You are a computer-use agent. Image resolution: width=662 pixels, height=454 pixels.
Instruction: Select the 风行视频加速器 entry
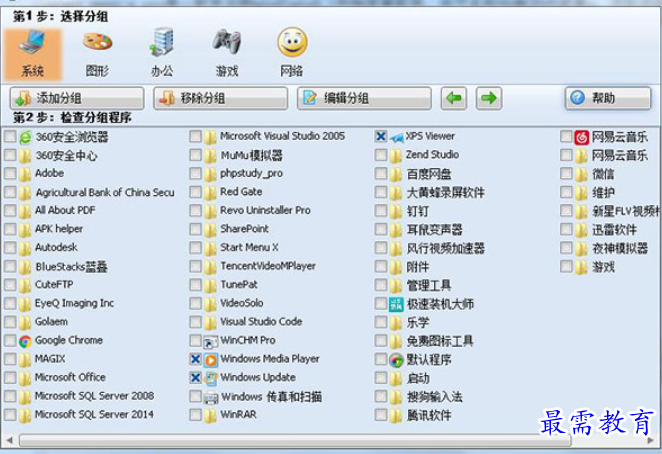(x=445, y=249)
